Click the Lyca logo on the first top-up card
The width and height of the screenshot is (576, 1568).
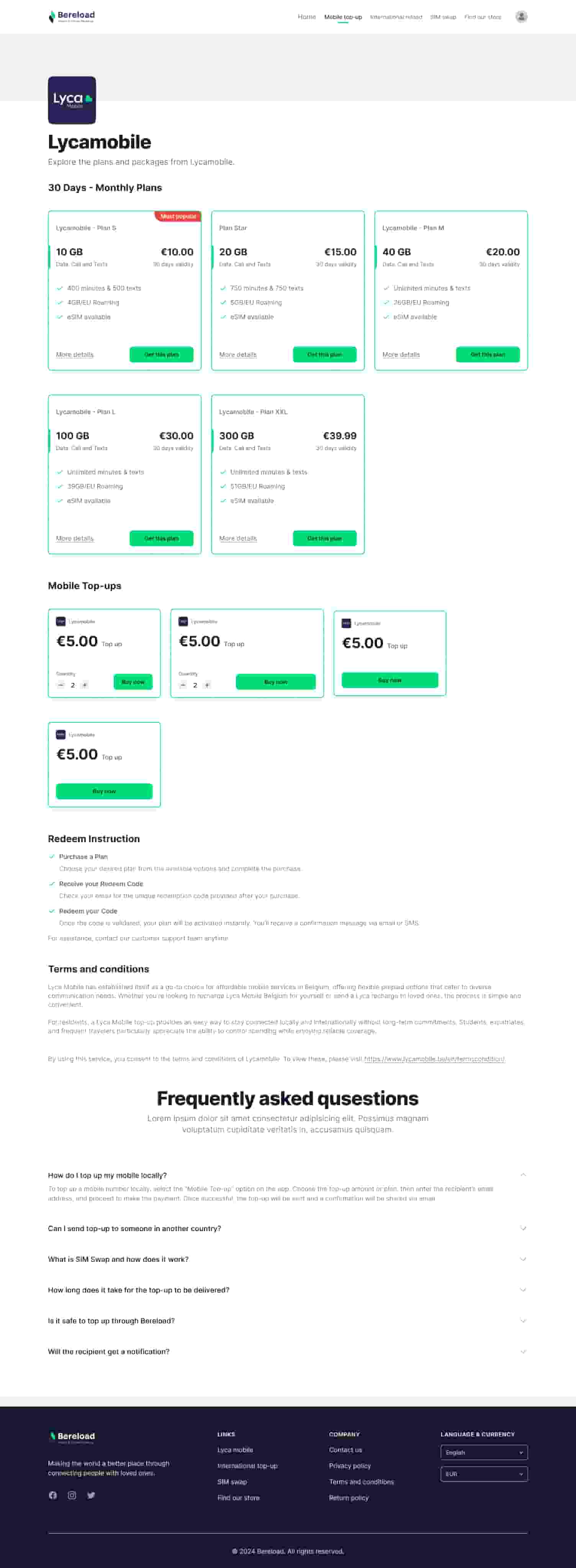pos(61,621)
